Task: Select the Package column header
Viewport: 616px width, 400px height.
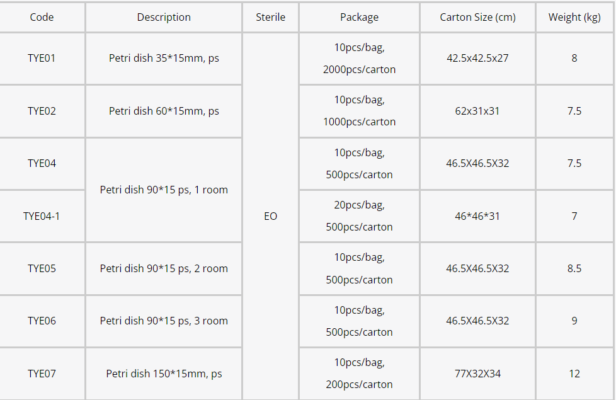Action: (359, 17)
